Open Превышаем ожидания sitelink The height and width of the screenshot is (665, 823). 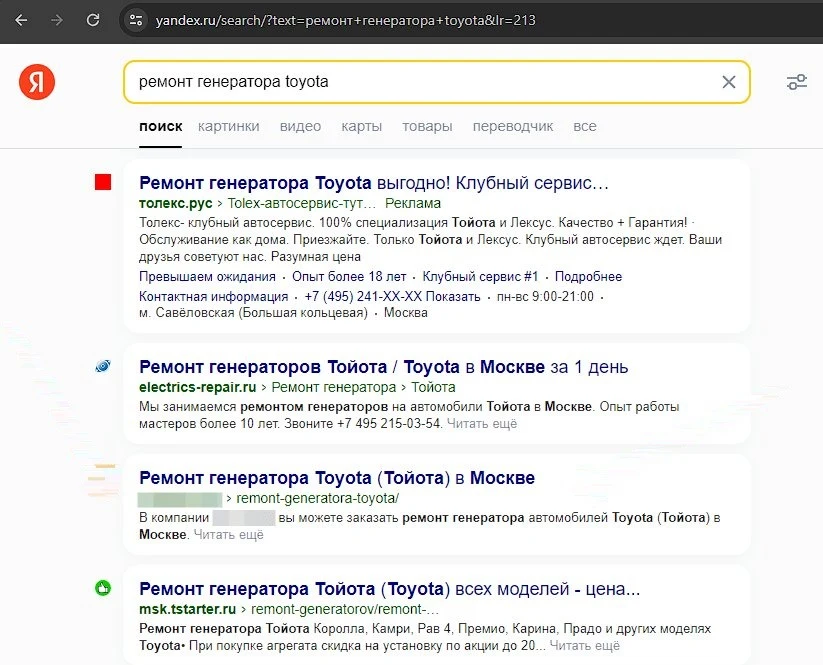207,277
